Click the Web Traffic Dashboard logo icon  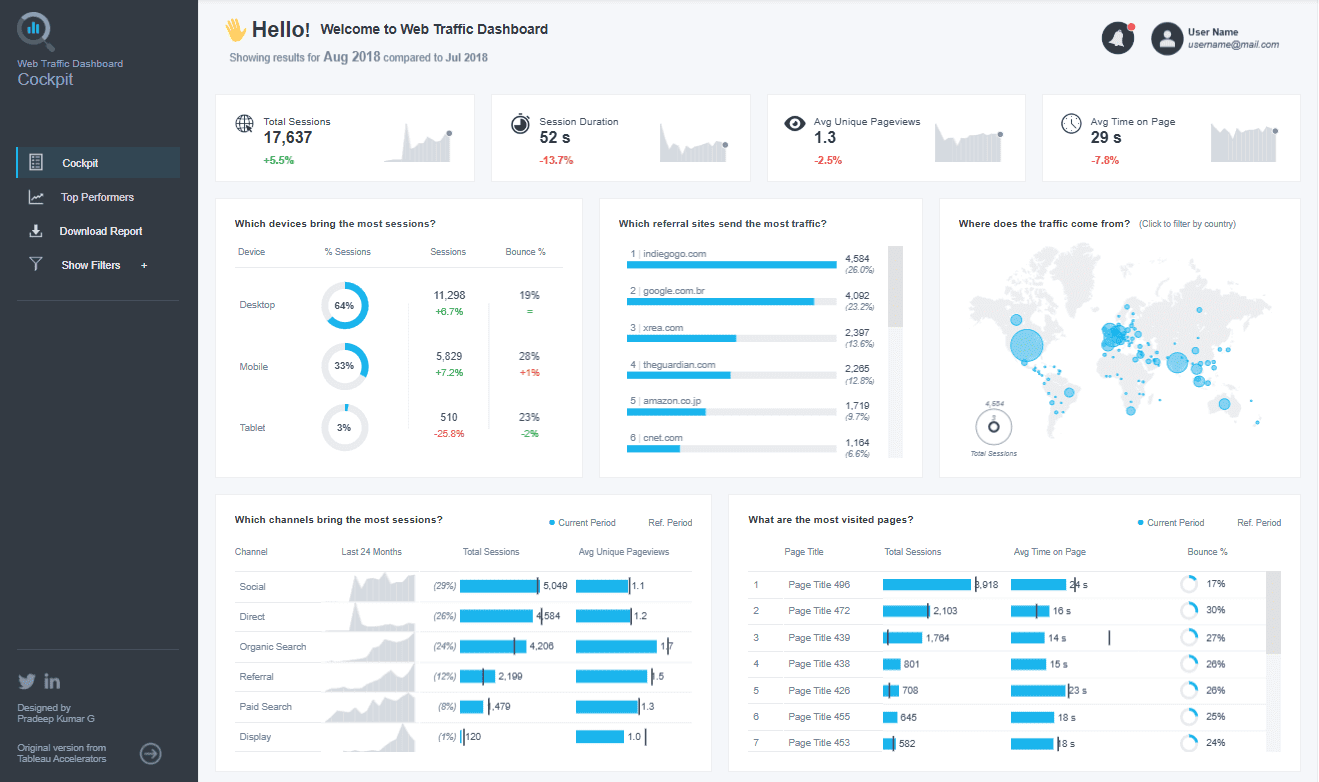pos(36,30)
